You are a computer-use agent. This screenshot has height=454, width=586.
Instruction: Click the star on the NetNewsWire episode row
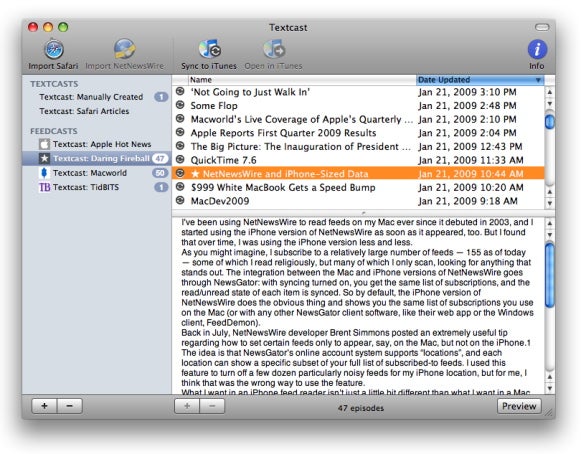coord(195,174)
